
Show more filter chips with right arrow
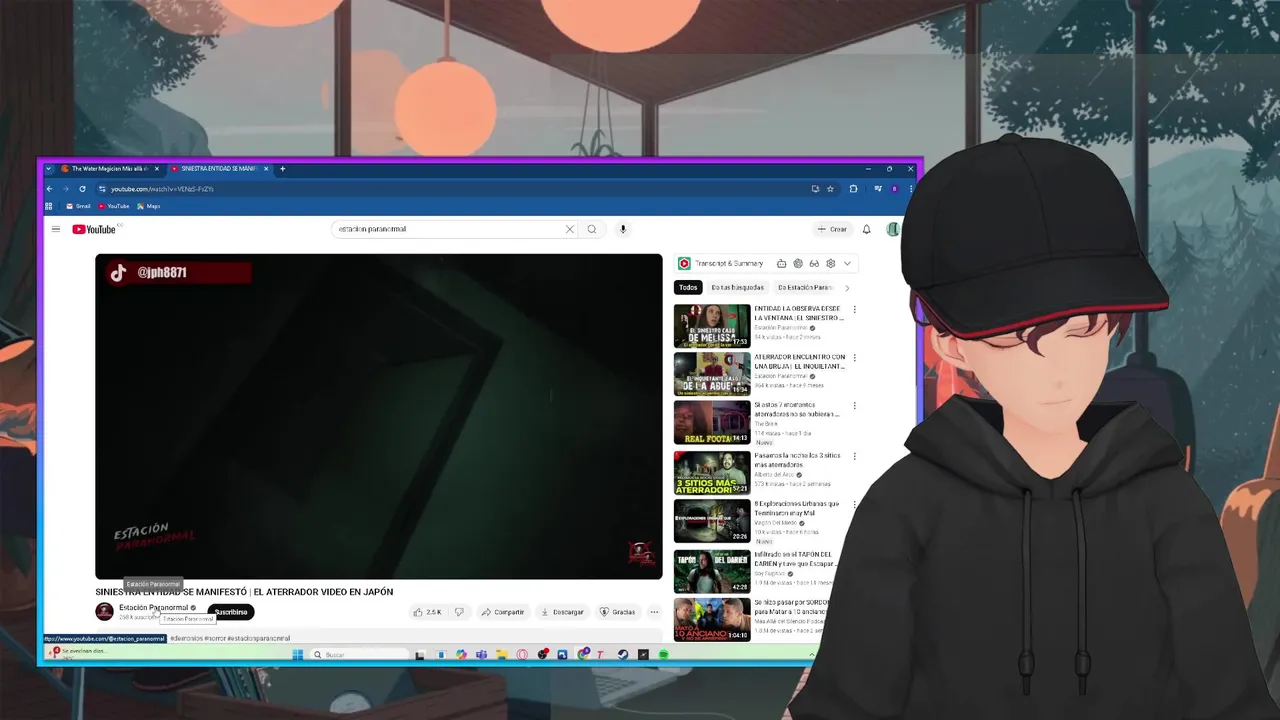[847, 287]
